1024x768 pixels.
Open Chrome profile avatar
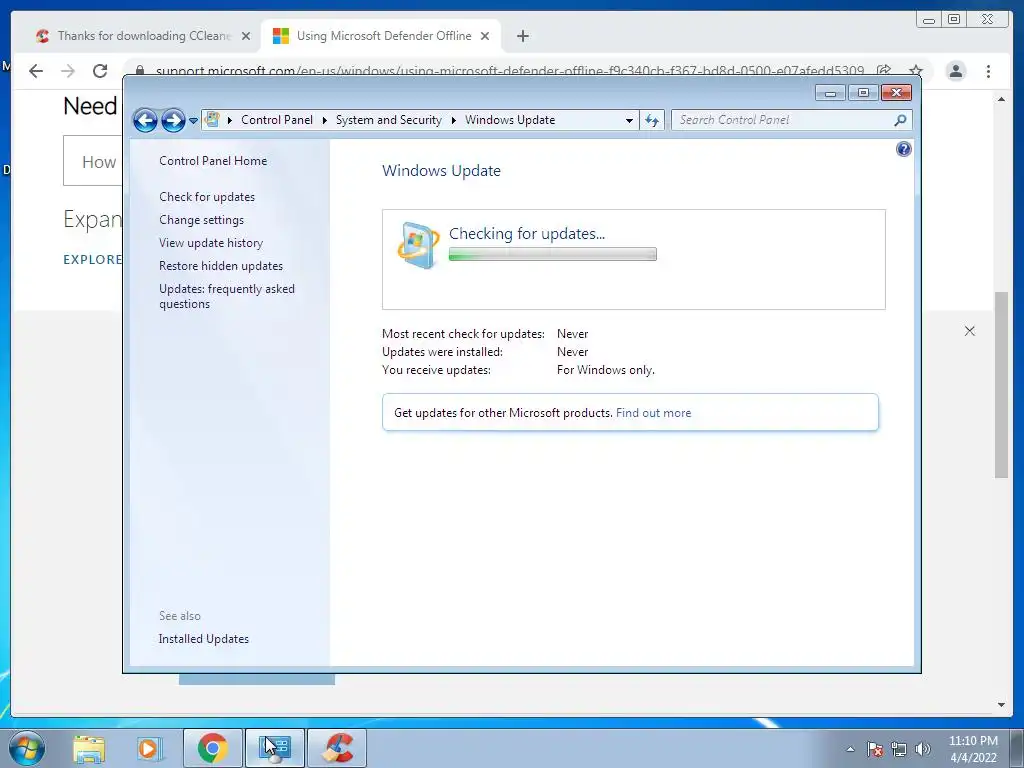pyautogui.click(x=955, y=71)
